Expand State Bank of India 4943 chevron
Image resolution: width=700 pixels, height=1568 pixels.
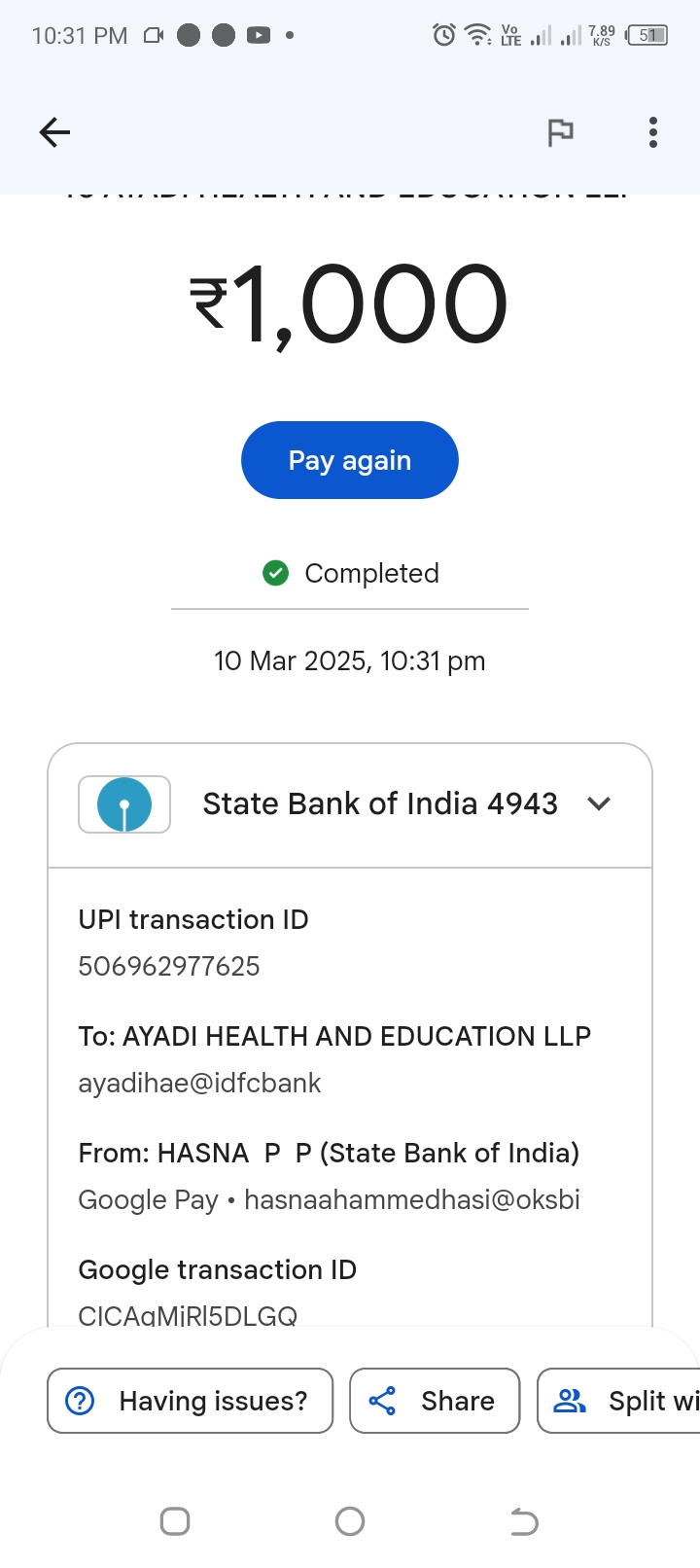[x=599, y=803]
